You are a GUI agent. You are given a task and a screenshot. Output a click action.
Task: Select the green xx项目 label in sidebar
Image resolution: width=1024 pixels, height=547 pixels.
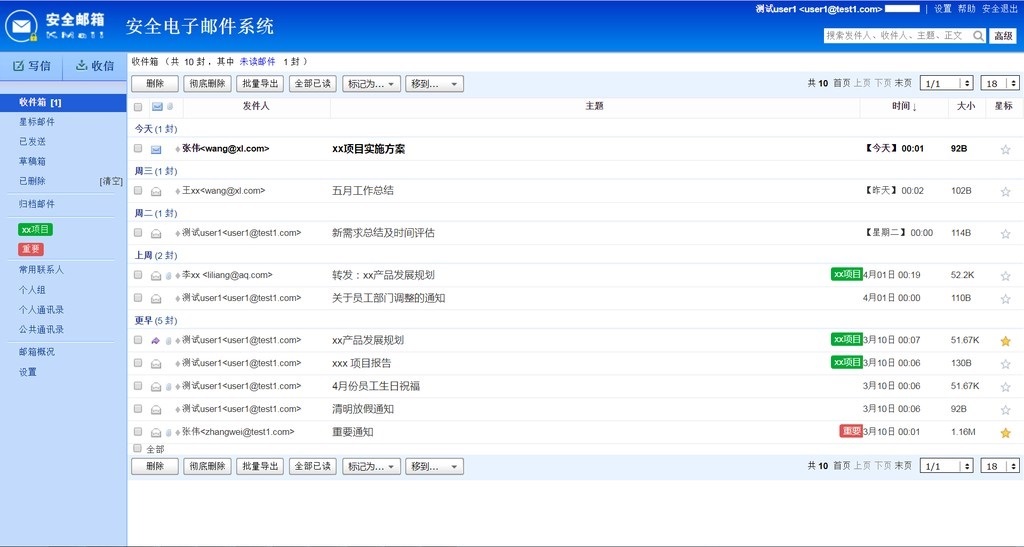35,229
